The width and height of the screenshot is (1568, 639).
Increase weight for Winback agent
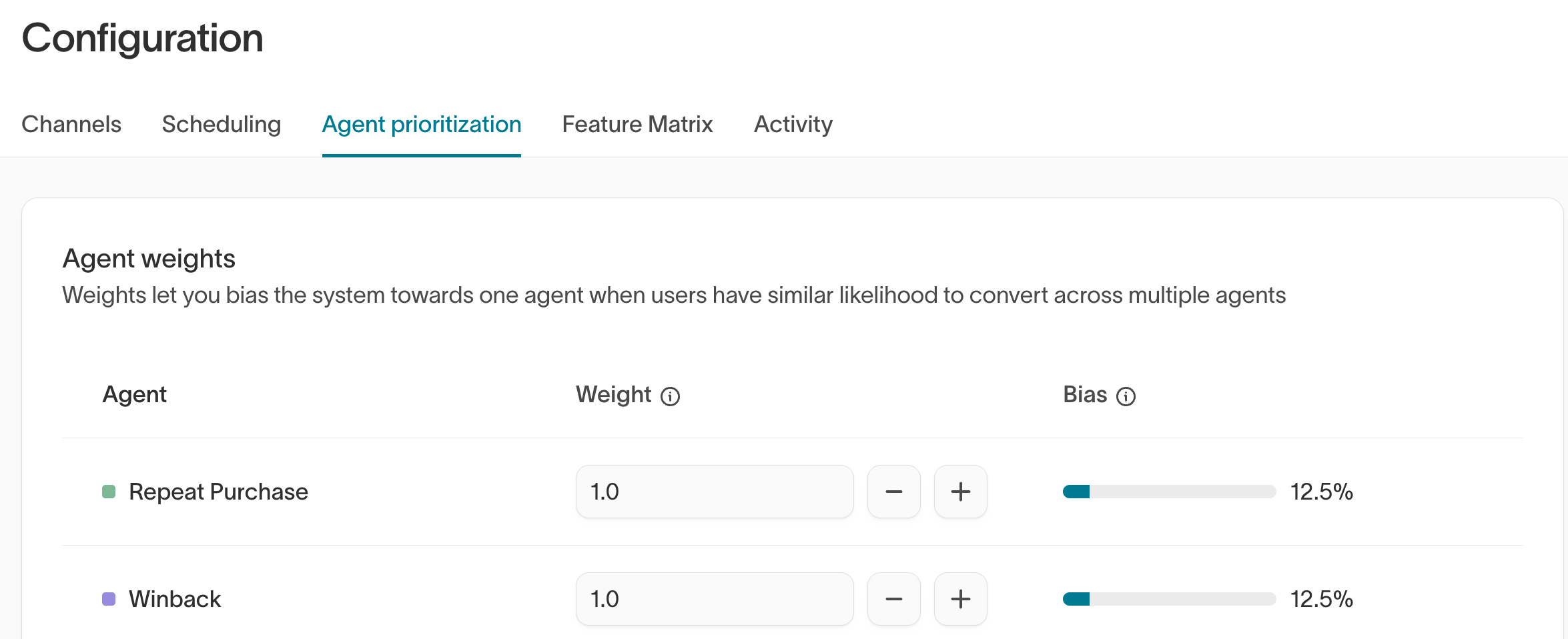pyautogui.click(x=961, y=599)
